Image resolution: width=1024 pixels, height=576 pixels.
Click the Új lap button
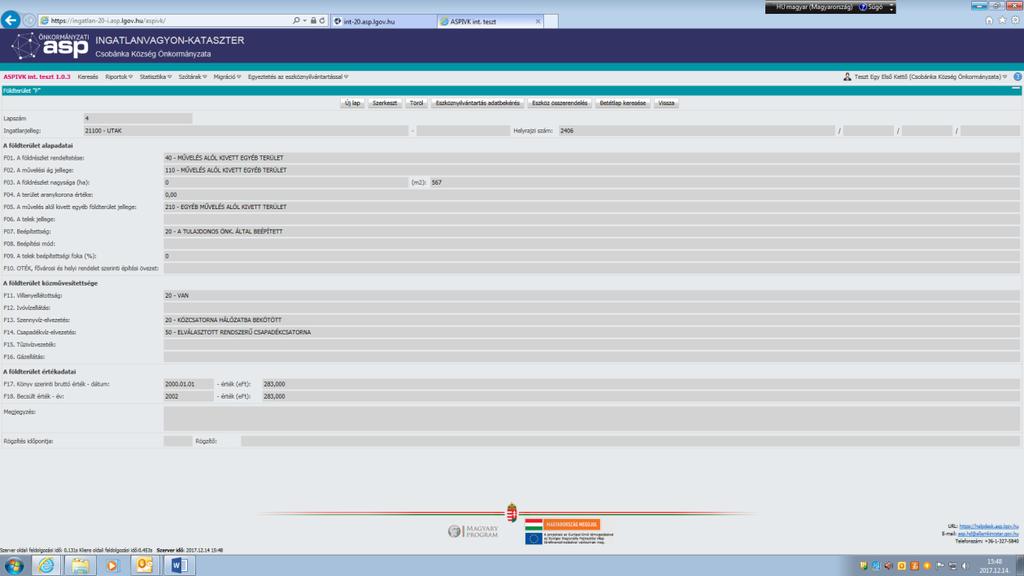pos(353,103)
